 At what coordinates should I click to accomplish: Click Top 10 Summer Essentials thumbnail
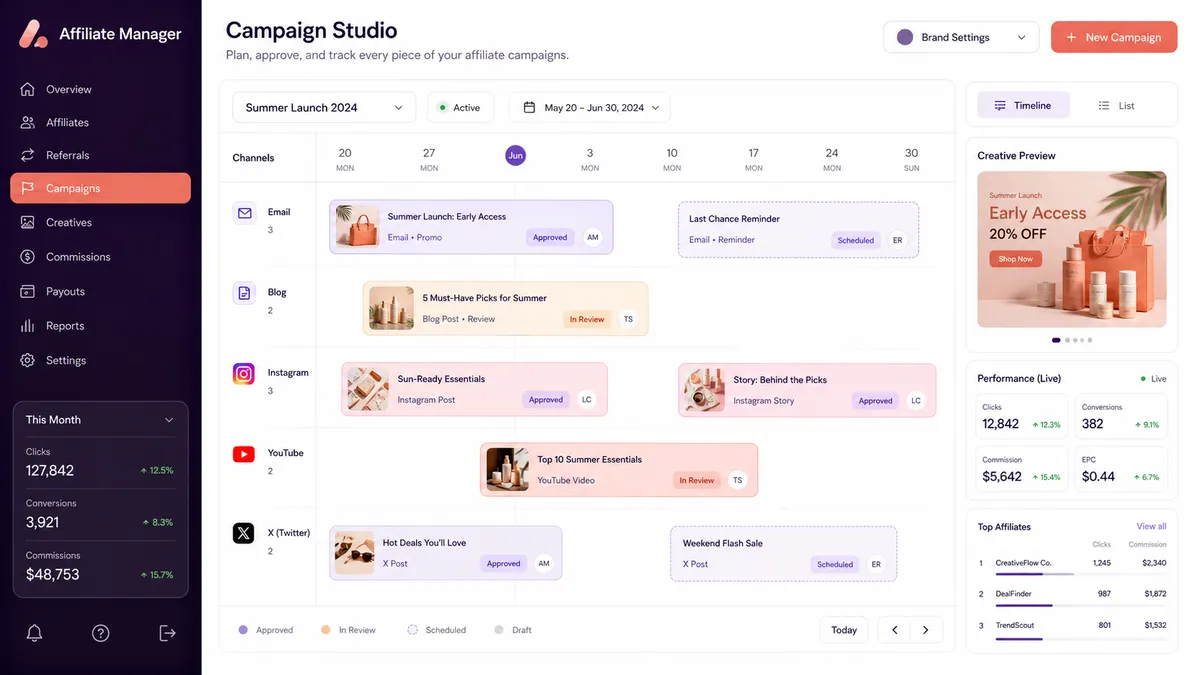pyautogui.click(x=507, y=470)
